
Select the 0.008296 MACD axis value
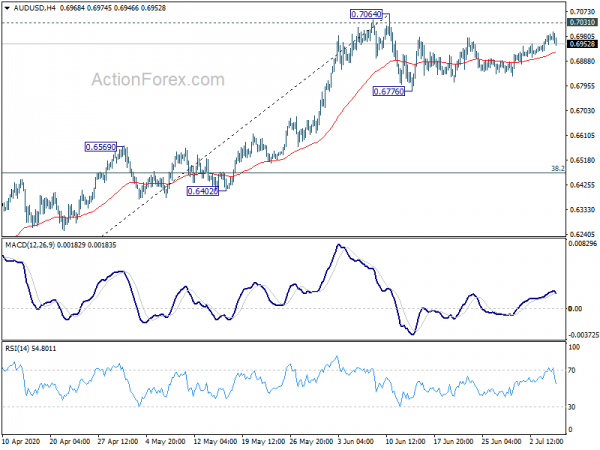[x=581, y=244]
